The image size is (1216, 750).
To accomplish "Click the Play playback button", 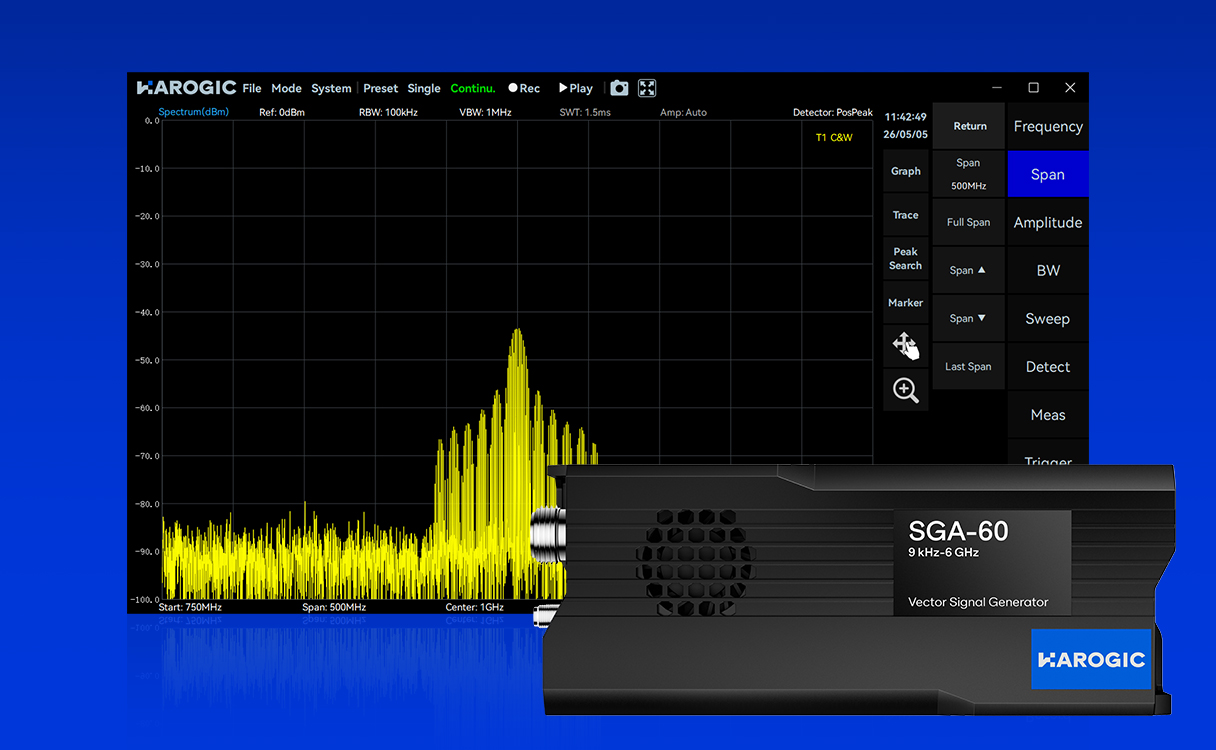I will click(x=576, y=88).
